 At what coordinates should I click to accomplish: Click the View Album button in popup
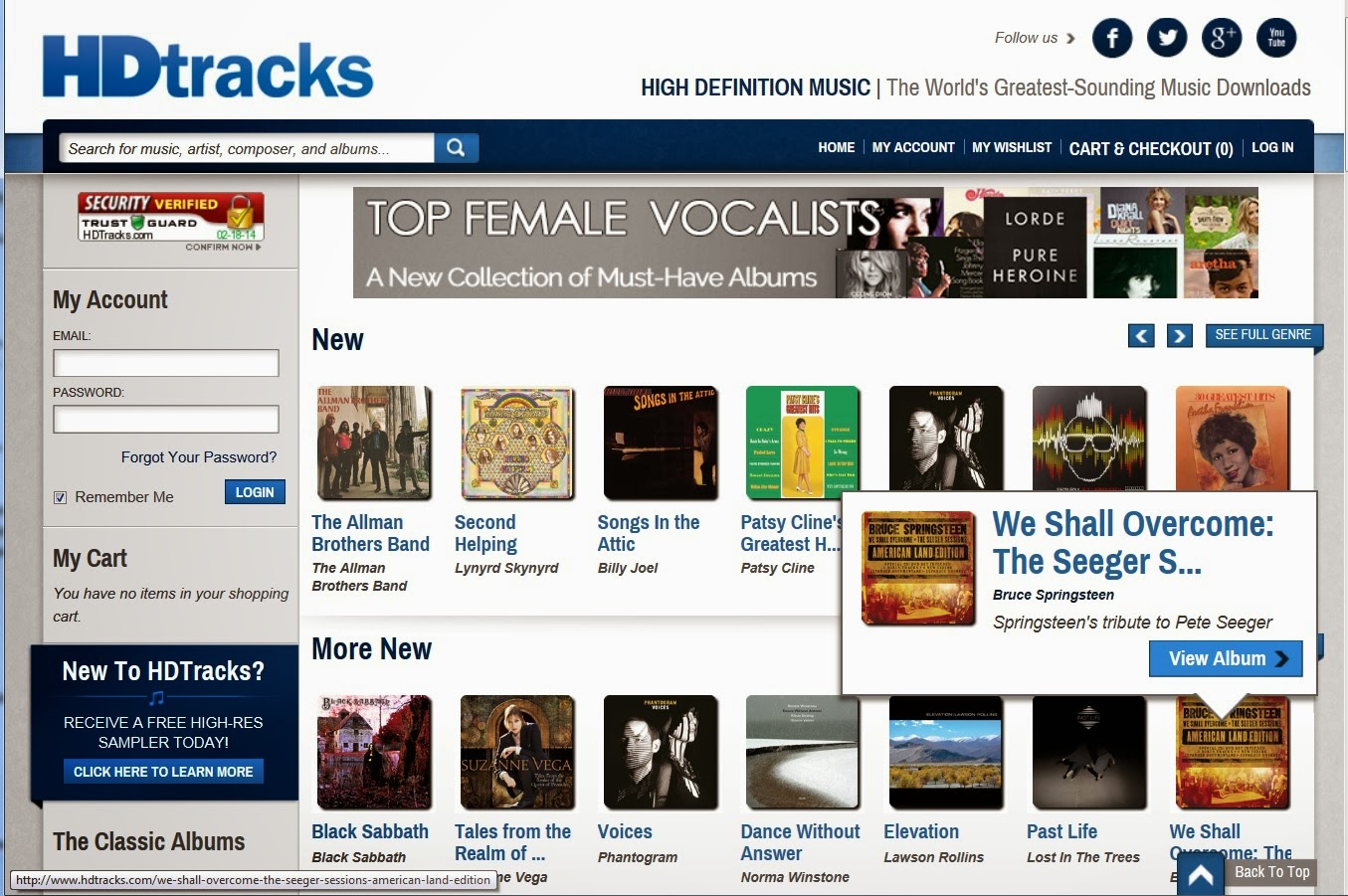[x=1226, y=658]
